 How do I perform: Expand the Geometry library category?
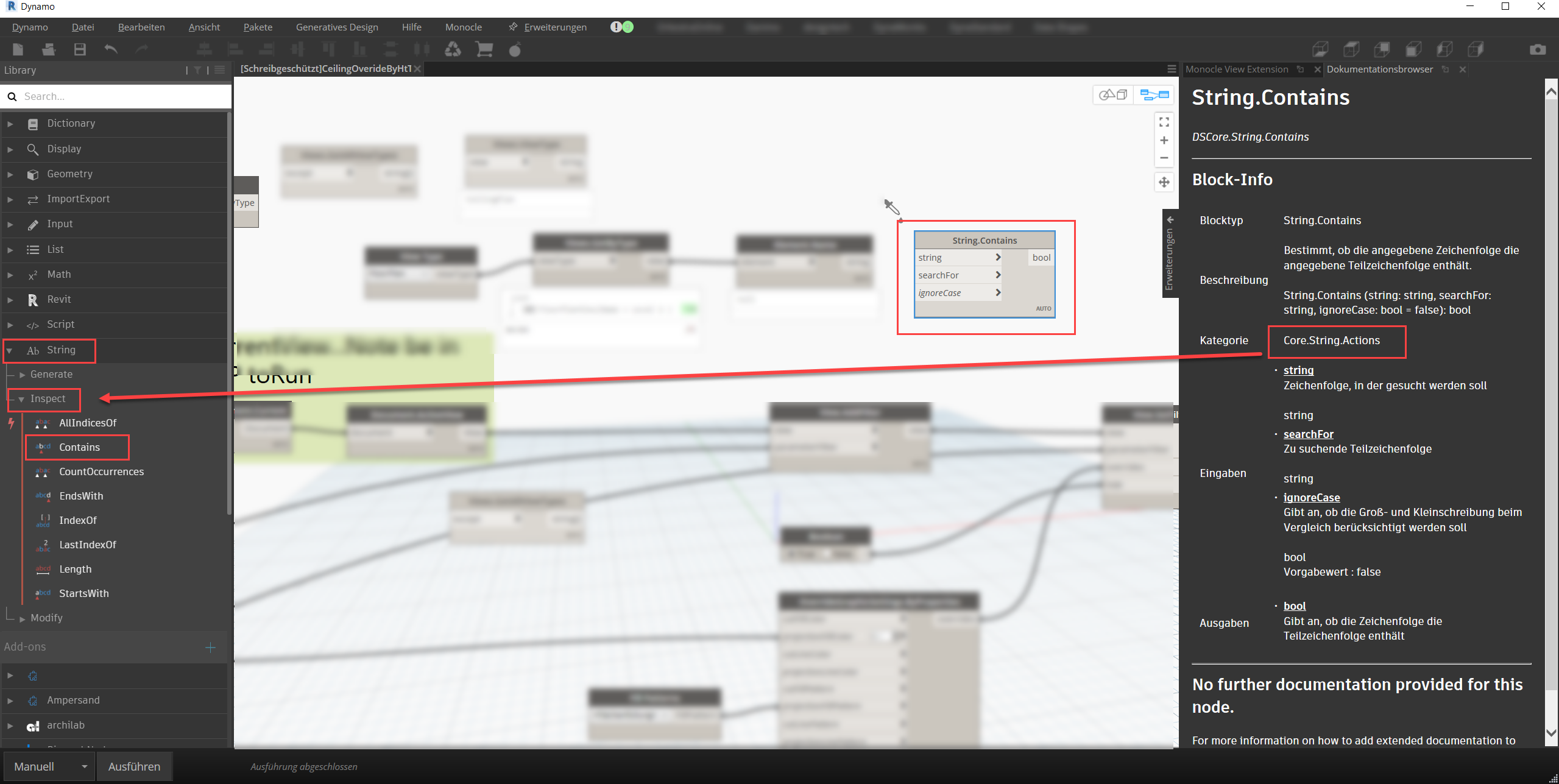10,174
